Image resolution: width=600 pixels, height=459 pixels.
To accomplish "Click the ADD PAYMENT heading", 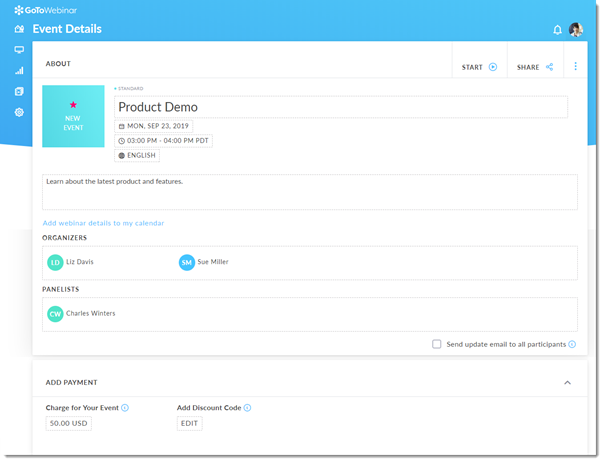I will [72, 382].
